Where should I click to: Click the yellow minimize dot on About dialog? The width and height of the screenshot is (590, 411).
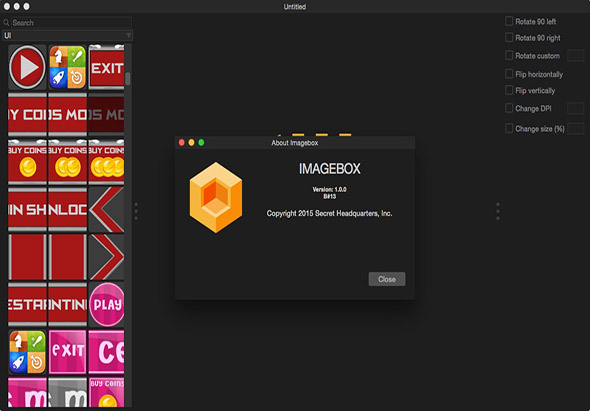[191, 143]
